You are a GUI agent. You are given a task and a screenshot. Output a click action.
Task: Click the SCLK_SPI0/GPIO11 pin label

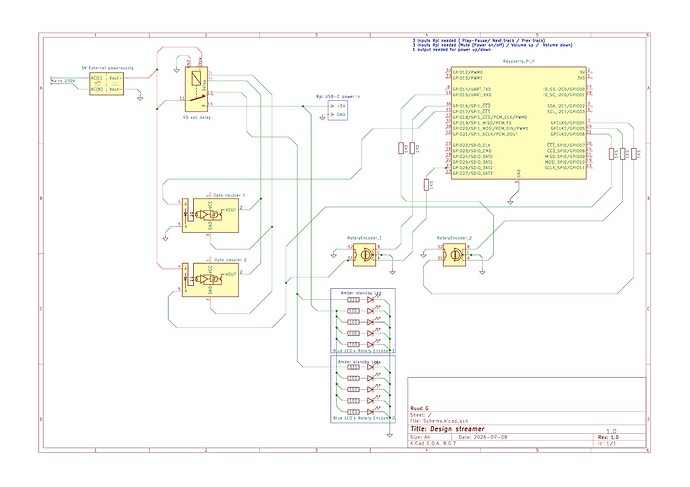(x=565, y=168)
